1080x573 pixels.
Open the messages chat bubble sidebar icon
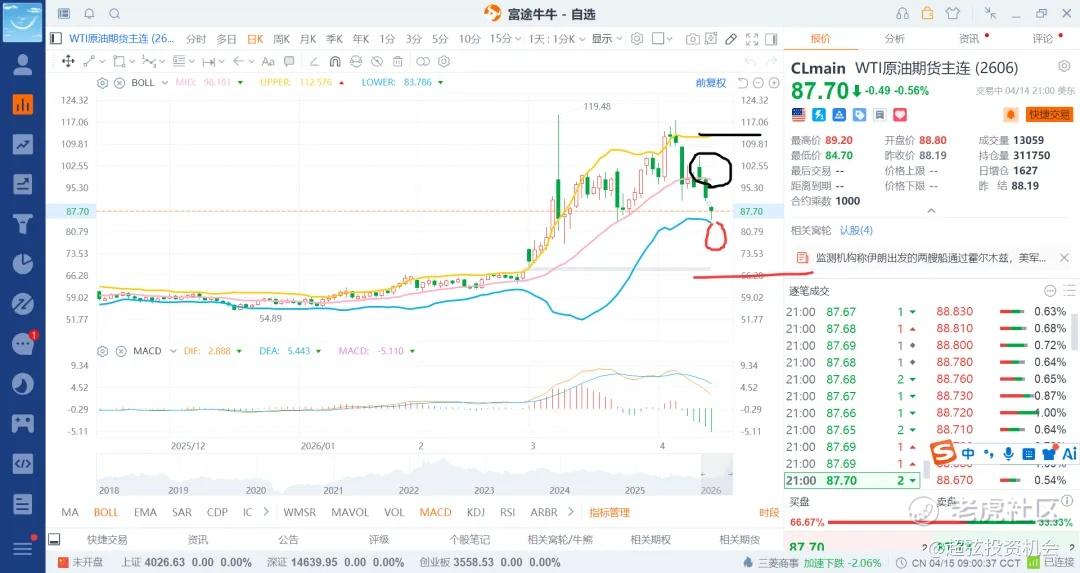[x=23, y=344]
